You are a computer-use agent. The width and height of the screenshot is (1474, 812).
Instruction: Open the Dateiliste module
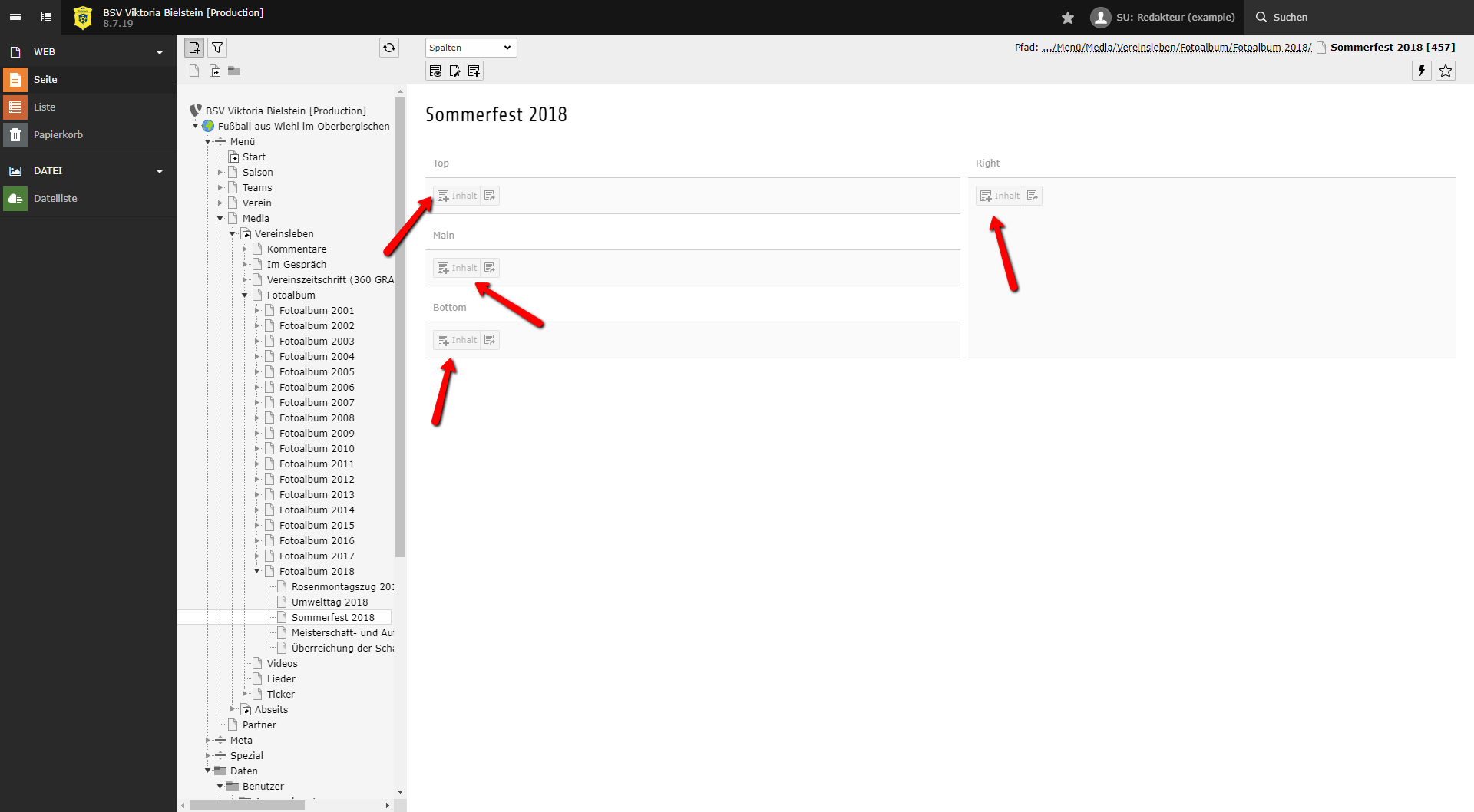point(55,198)
